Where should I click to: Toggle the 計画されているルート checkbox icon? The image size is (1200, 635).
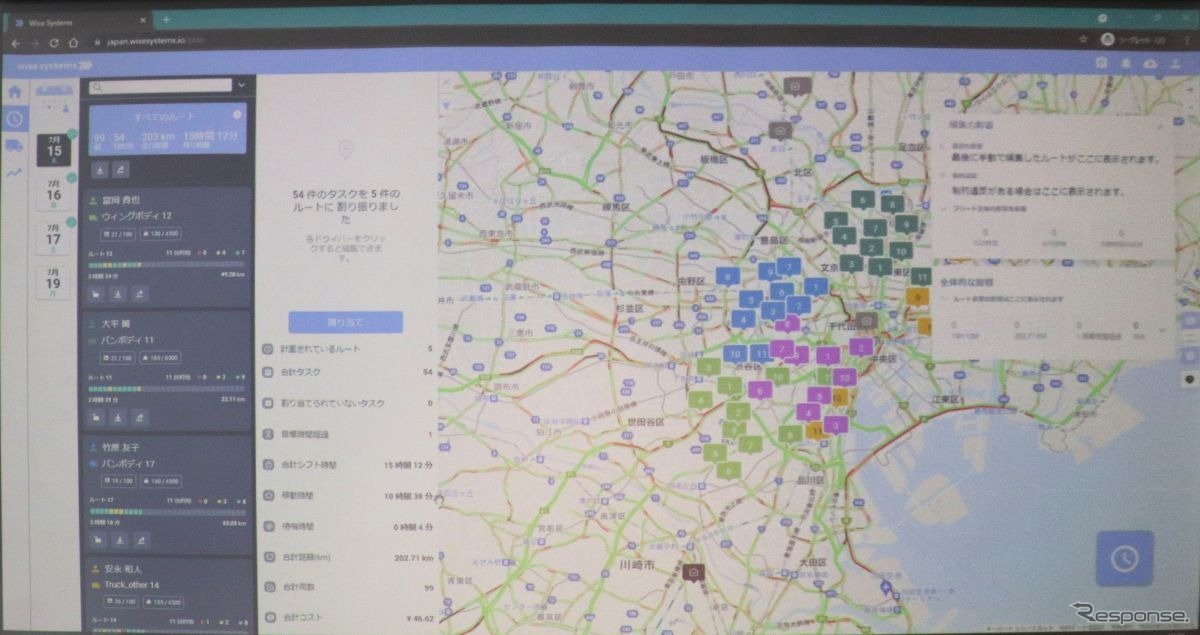[268, 349]
